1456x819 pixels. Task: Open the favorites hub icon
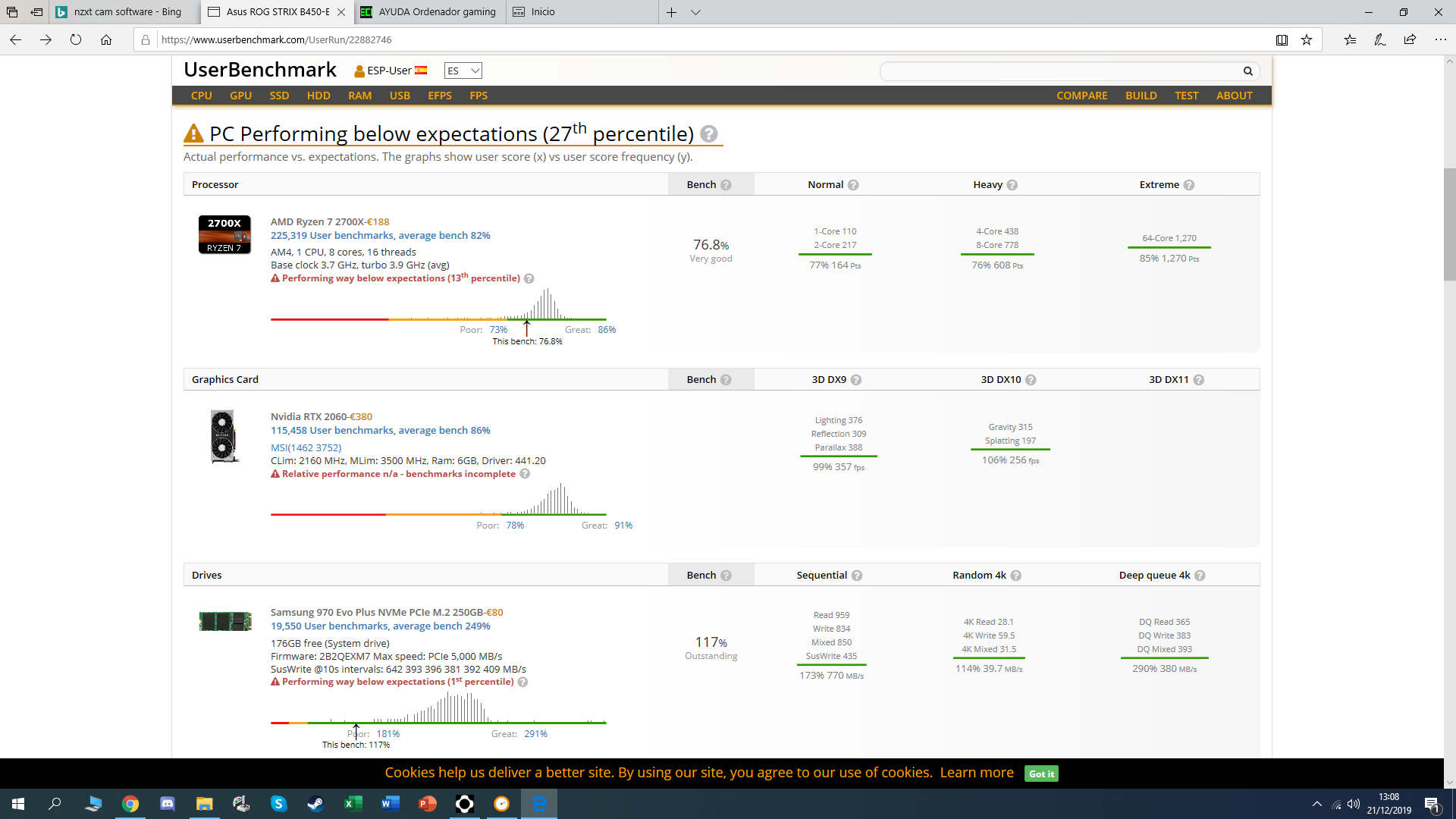click(1350, 40)
